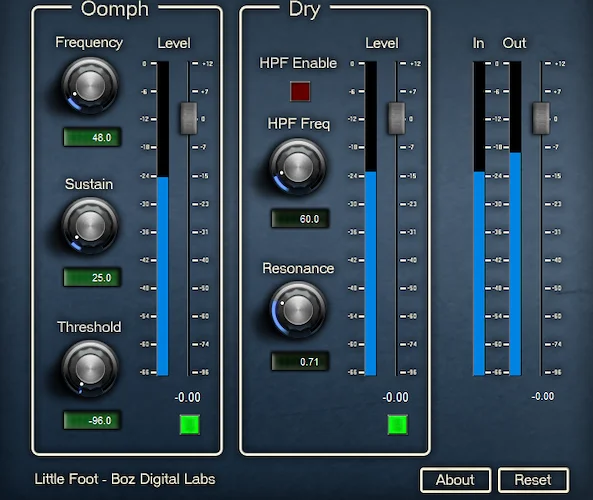This screenshot has width=593, height=500.
Task: Toggle the HPF Enable red button
Action: coord(300,91)
